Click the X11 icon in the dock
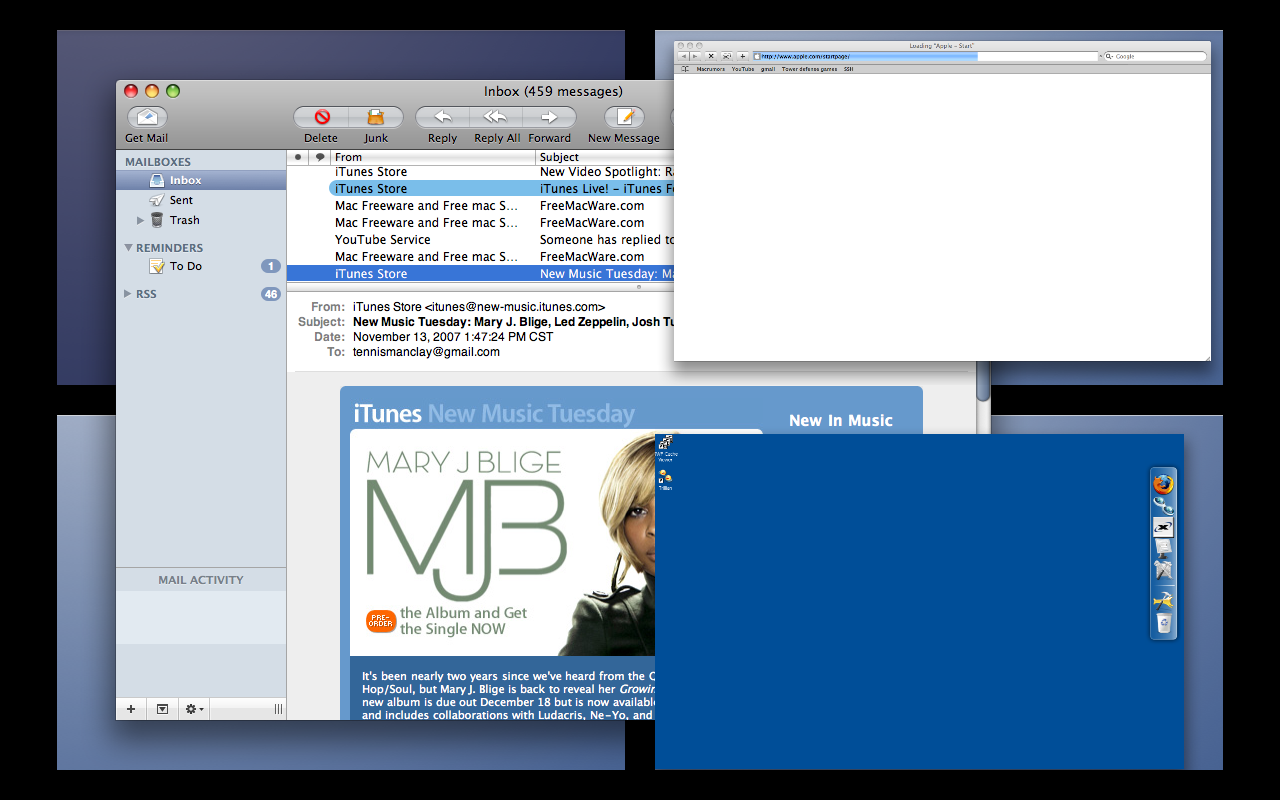 [x=1163, y=528]
